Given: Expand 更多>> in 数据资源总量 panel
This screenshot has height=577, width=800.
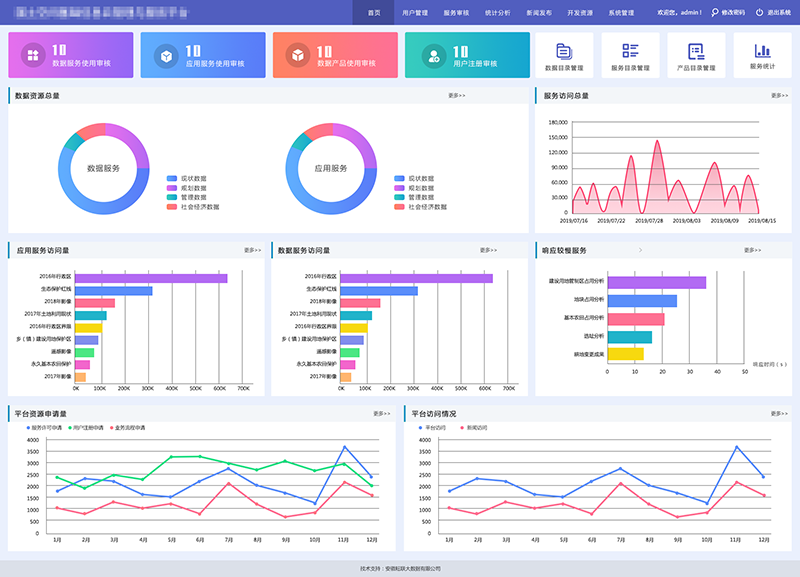Looking at the screenshot, I should tap(457, 95).
